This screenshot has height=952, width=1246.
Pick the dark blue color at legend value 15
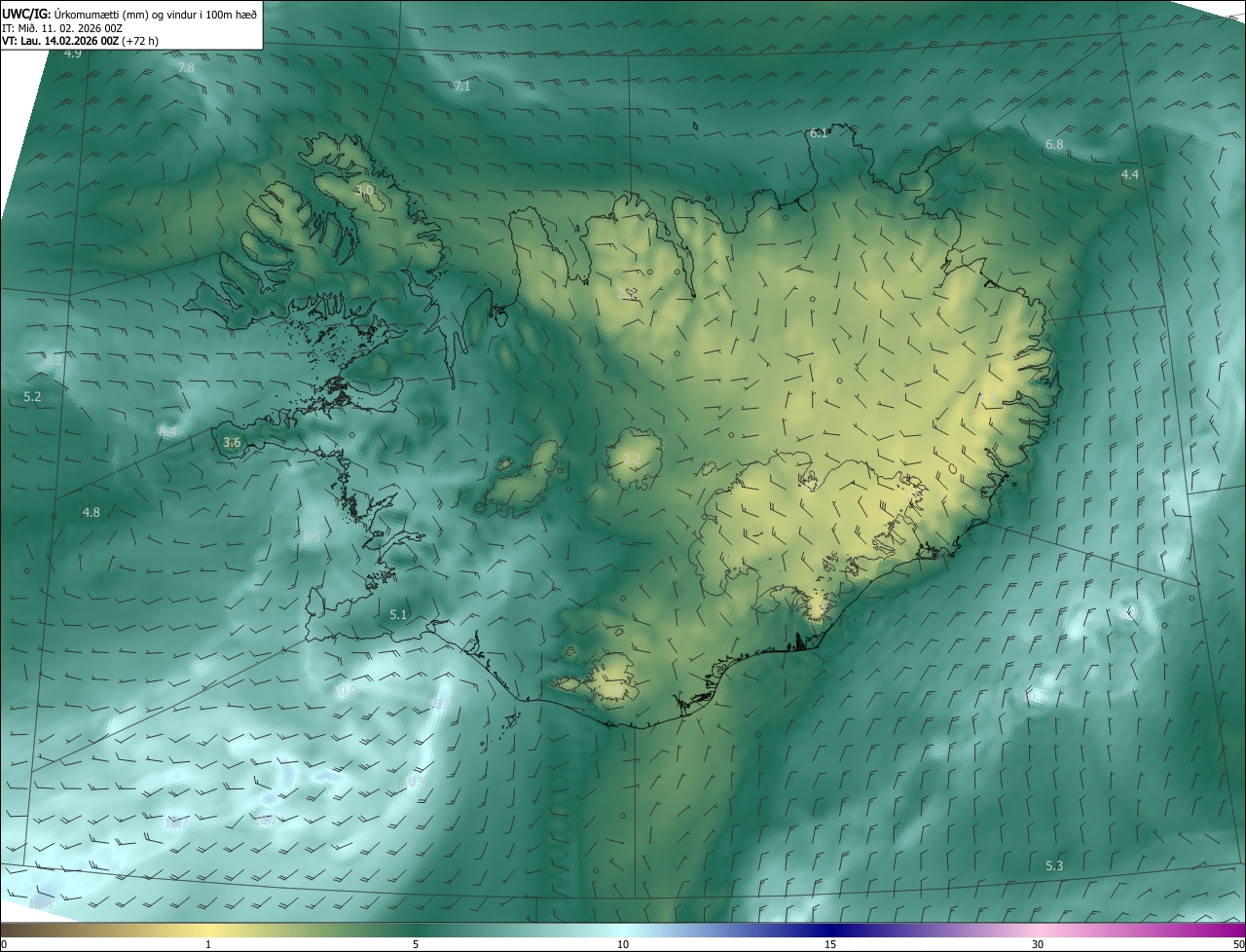click(x=829, y=932)
